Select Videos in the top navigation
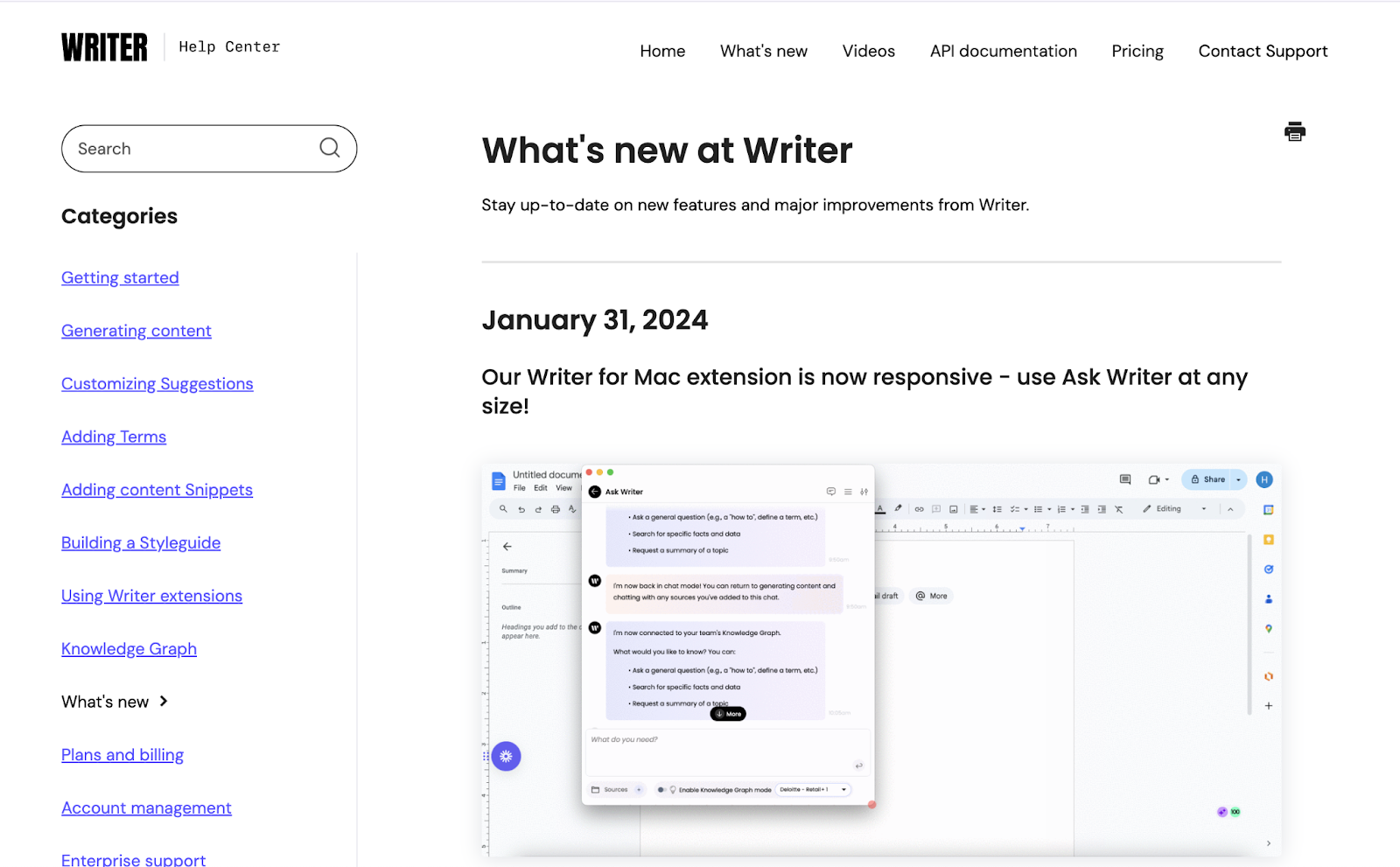The width and height of the screenshot is (1400, 867). click(868, 51)
